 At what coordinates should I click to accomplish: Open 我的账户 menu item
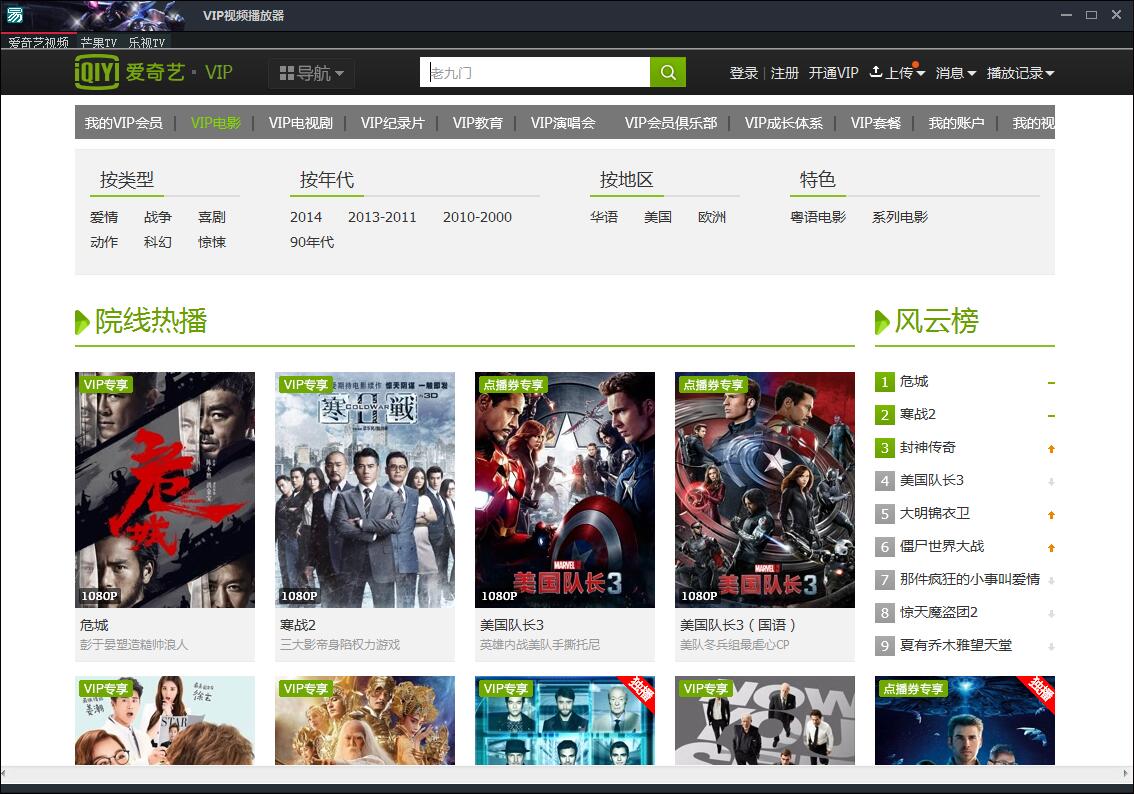956,123
